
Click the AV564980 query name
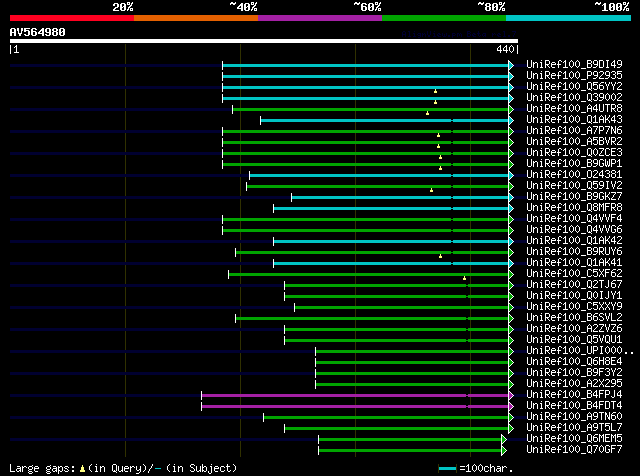click(x=38, y=32)
